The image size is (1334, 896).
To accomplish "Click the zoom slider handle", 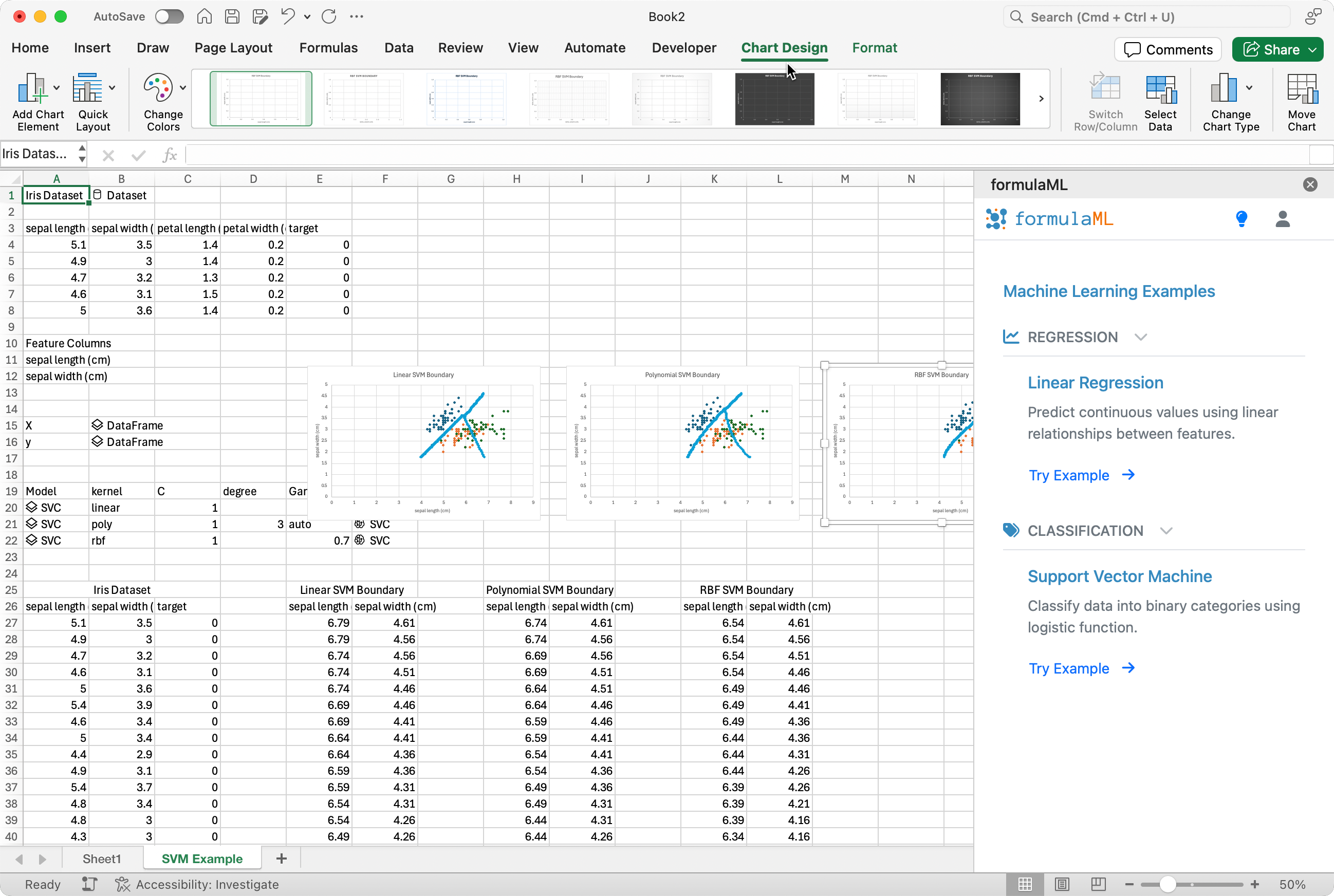I will coord(1167,885).
